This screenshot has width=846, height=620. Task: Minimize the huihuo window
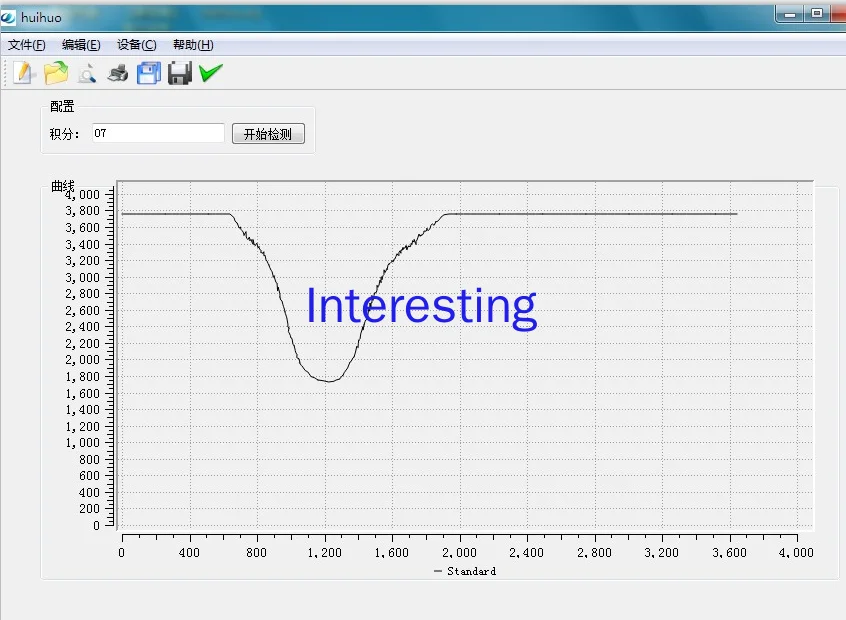(x=791, y=13)
